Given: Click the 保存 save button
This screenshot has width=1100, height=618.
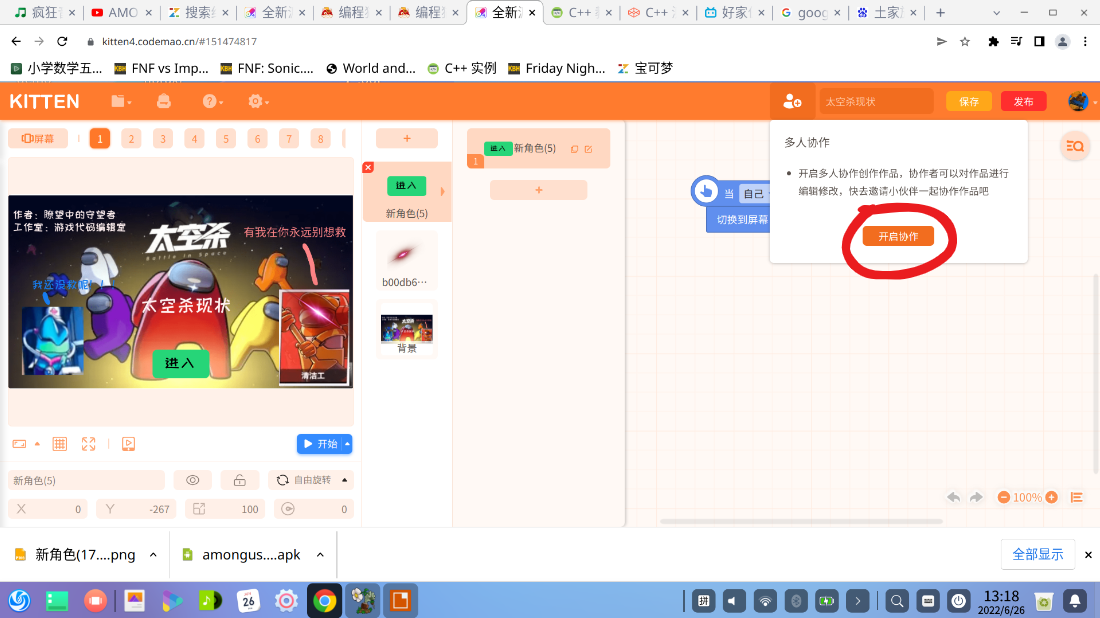Looking at the screenshot, I should point(969,102).
